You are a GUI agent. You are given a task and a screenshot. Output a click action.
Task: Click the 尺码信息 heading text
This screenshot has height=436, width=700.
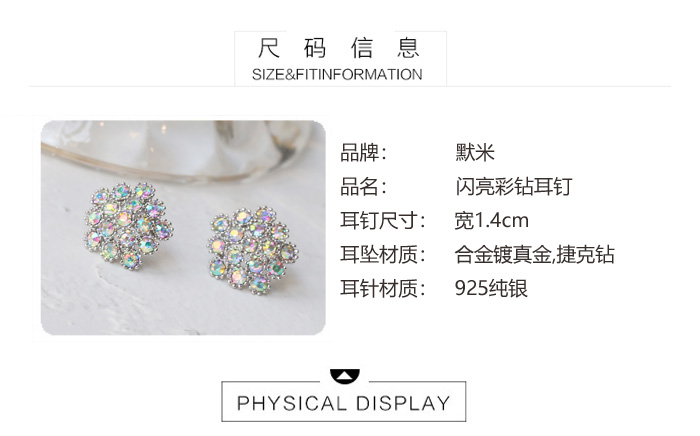[339, 48]
